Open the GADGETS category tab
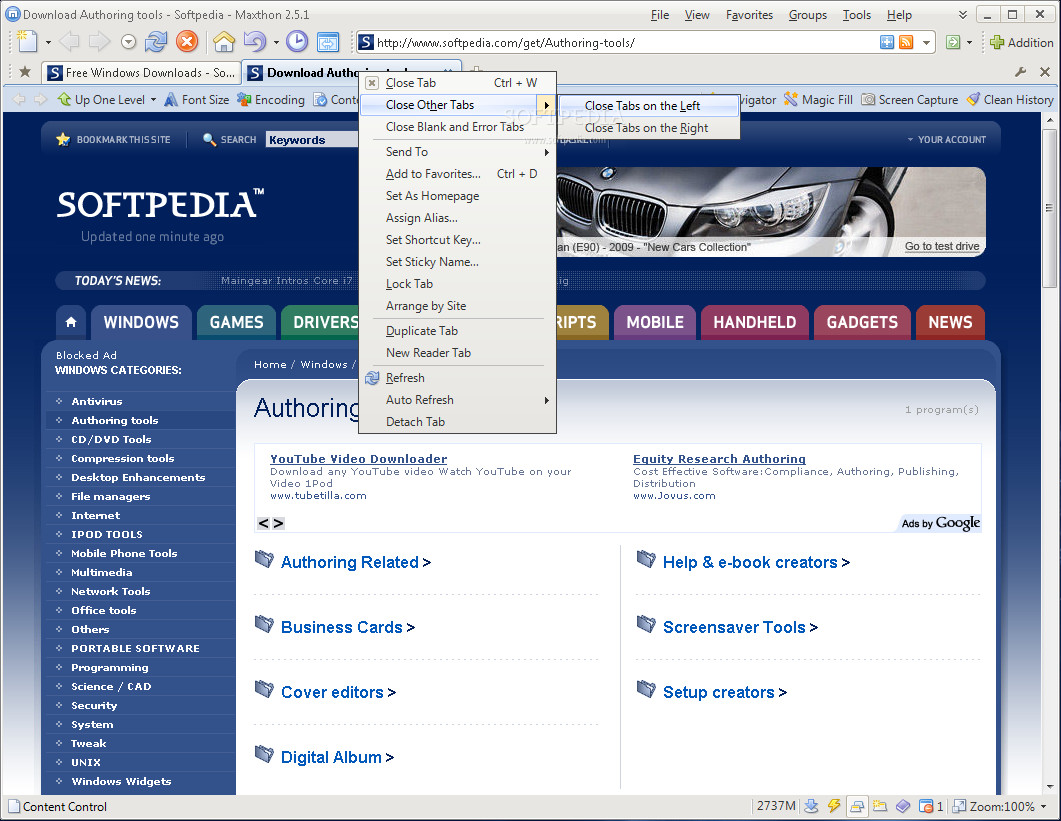The image size is (1061, 821). click(862, 322)
